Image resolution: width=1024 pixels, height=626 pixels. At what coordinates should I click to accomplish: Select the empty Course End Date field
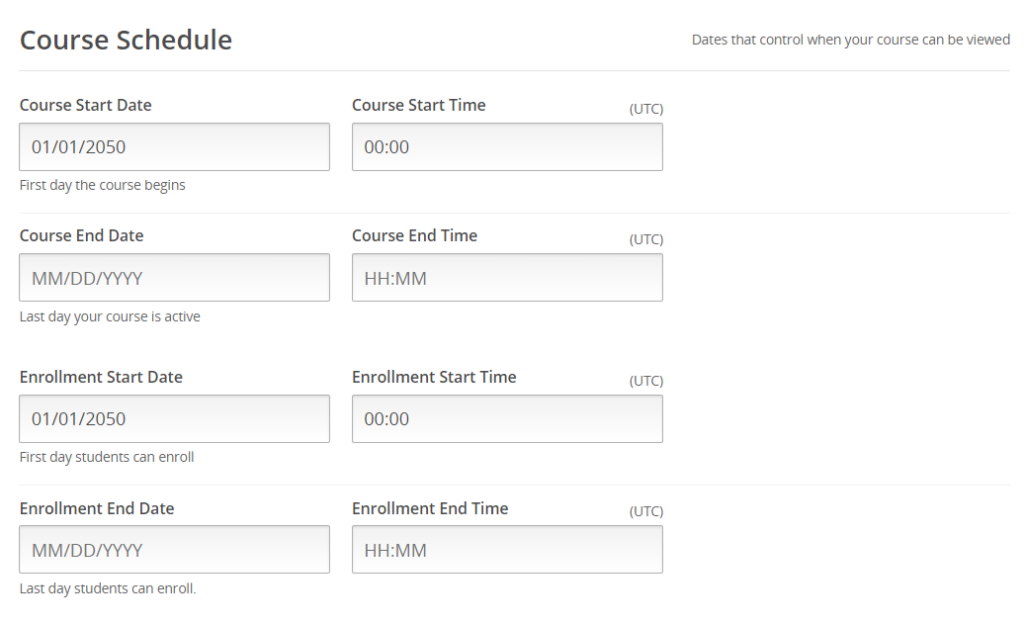[x=174, y=277]
